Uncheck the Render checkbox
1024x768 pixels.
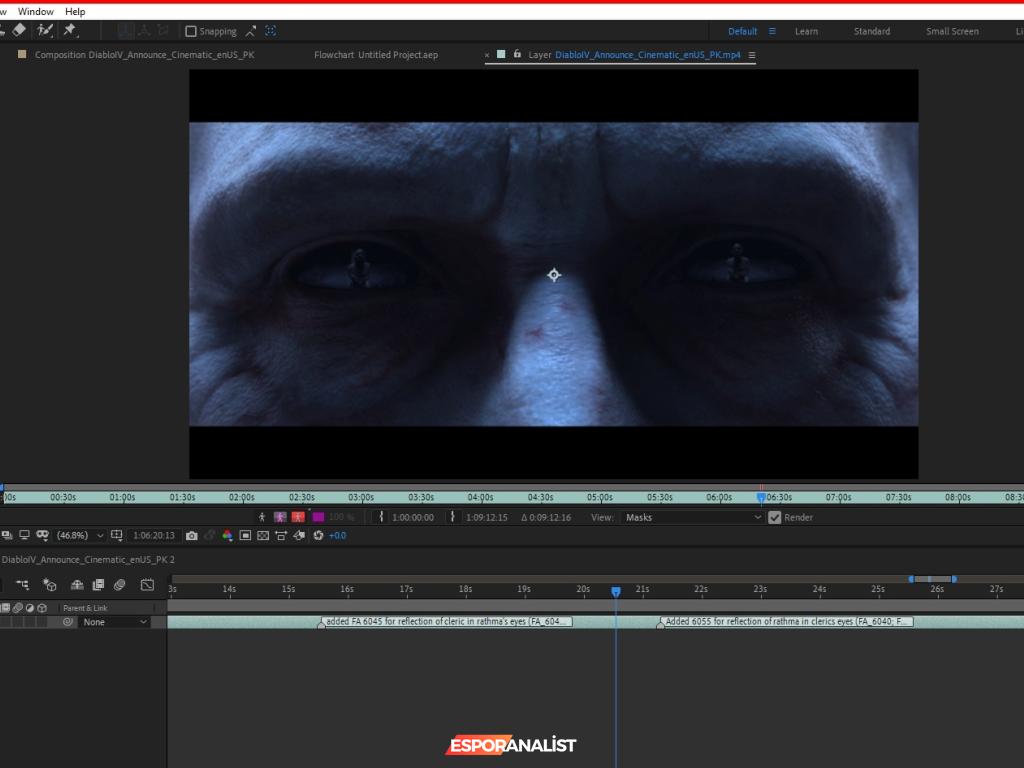[775, 517]
